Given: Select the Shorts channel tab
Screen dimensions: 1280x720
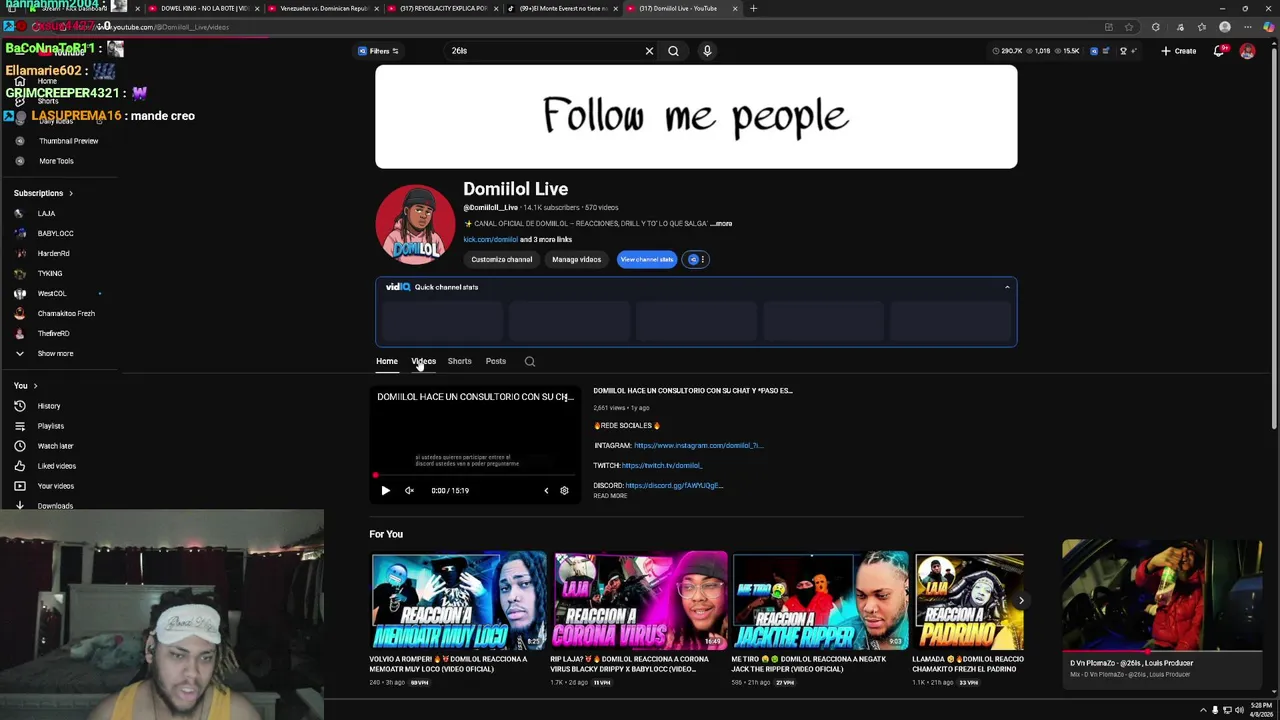Looking at the screenshot, I should coord(460,361).
